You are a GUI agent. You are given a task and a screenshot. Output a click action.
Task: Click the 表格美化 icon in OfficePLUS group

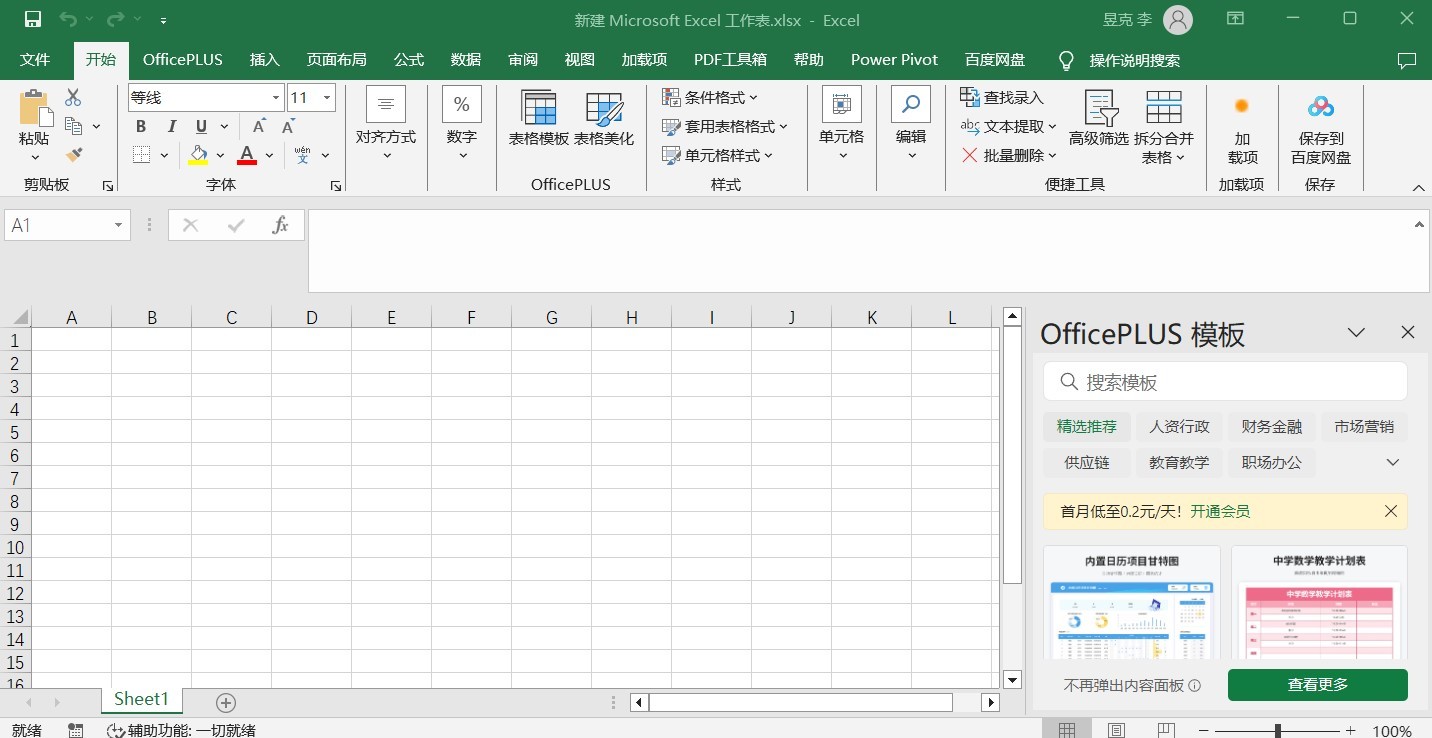(x=604, y=118)
